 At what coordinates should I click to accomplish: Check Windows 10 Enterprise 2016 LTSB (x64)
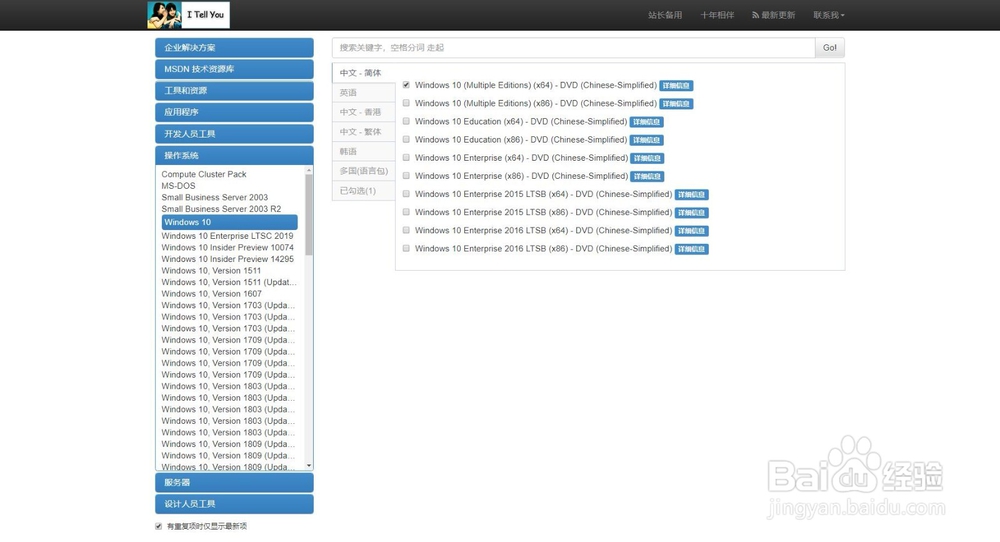(406, 230)
